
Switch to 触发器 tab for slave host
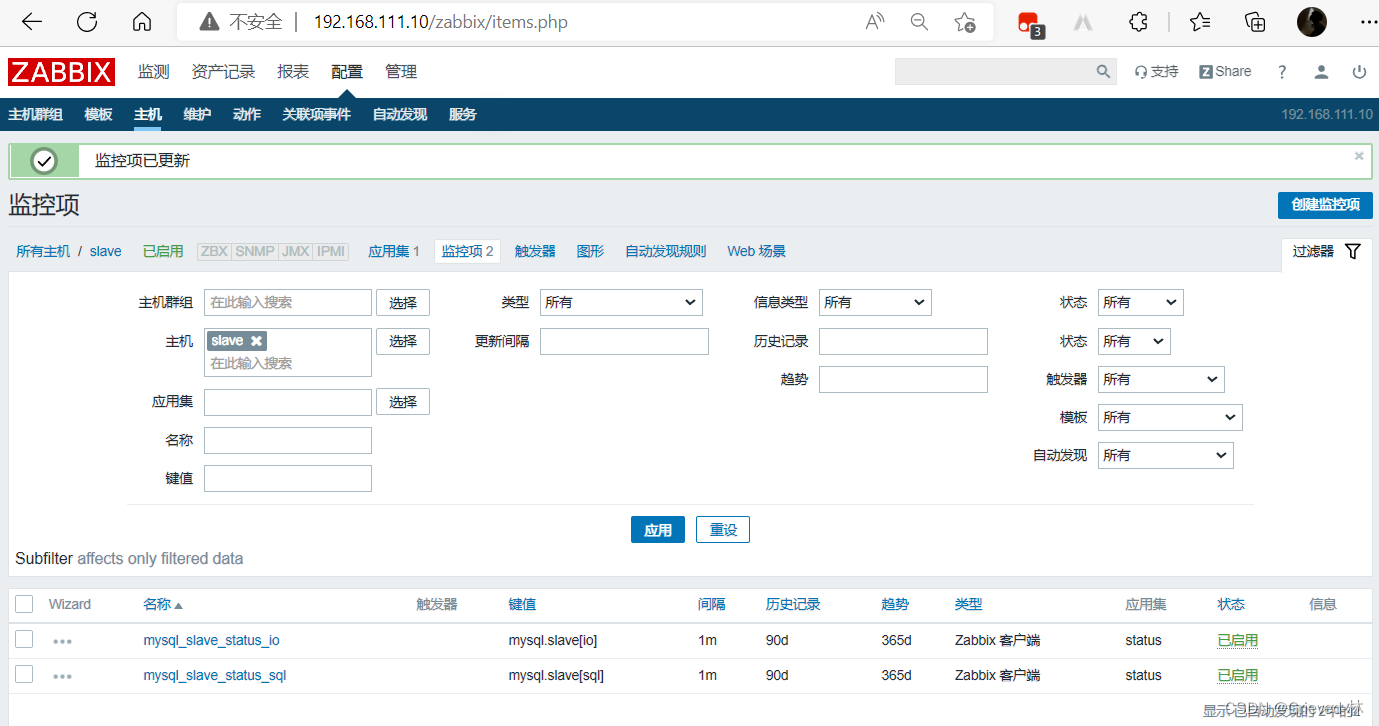pyautogui.click(x=535, y=251)
